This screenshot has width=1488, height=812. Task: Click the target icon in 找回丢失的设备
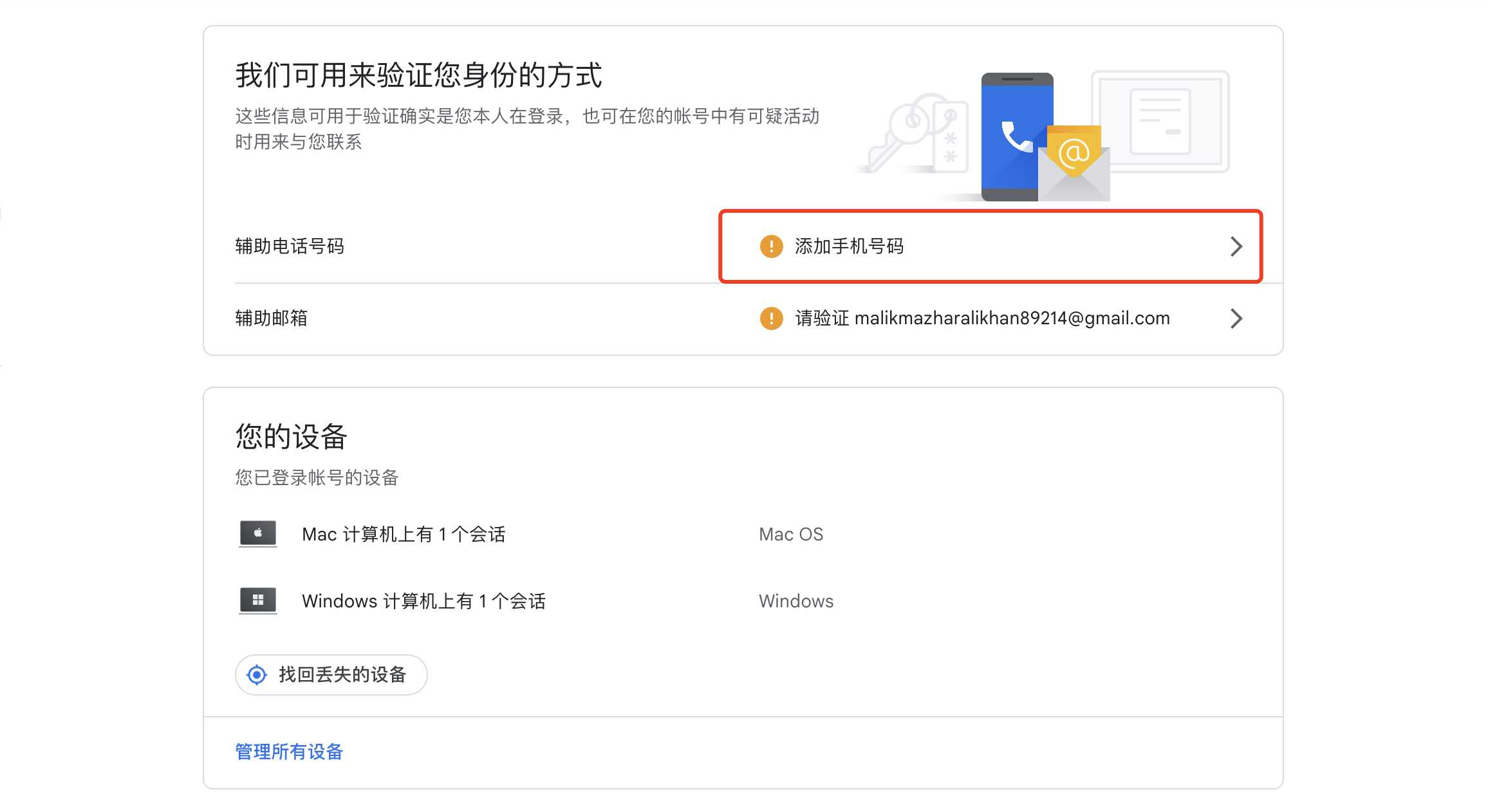[257, 674]
